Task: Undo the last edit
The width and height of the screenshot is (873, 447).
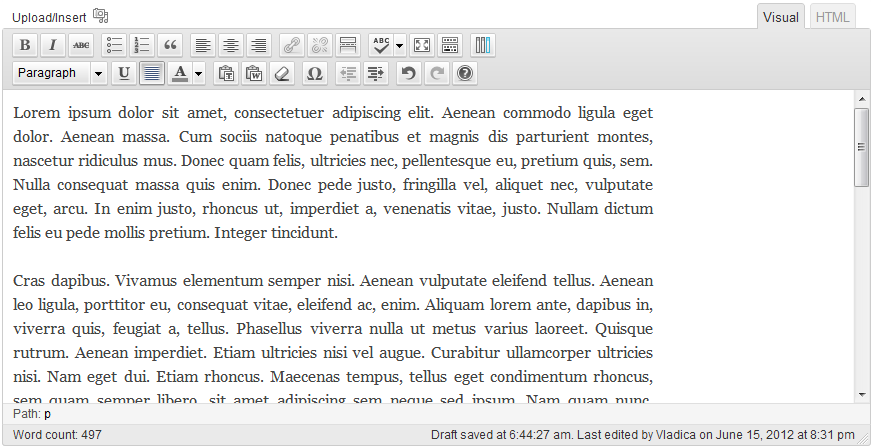Action: pyautogui.click(x=407, y=73)
